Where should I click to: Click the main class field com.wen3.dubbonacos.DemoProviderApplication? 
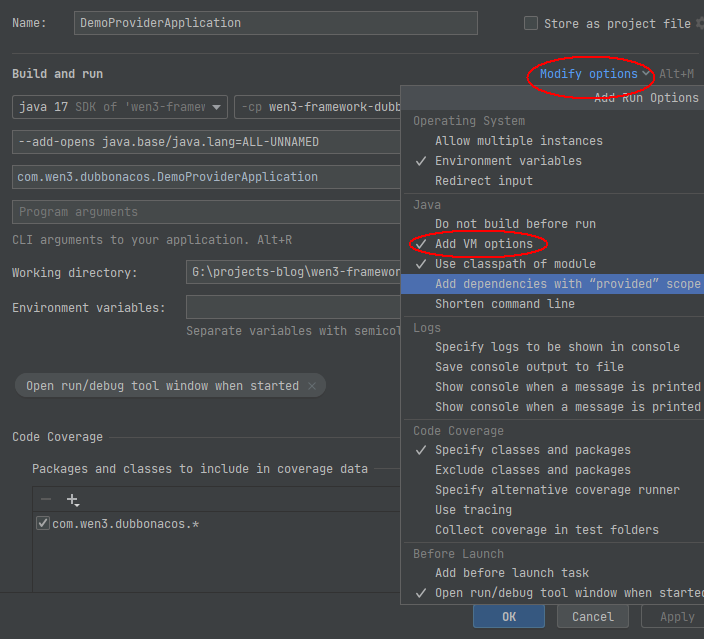[x=206, y=177]
